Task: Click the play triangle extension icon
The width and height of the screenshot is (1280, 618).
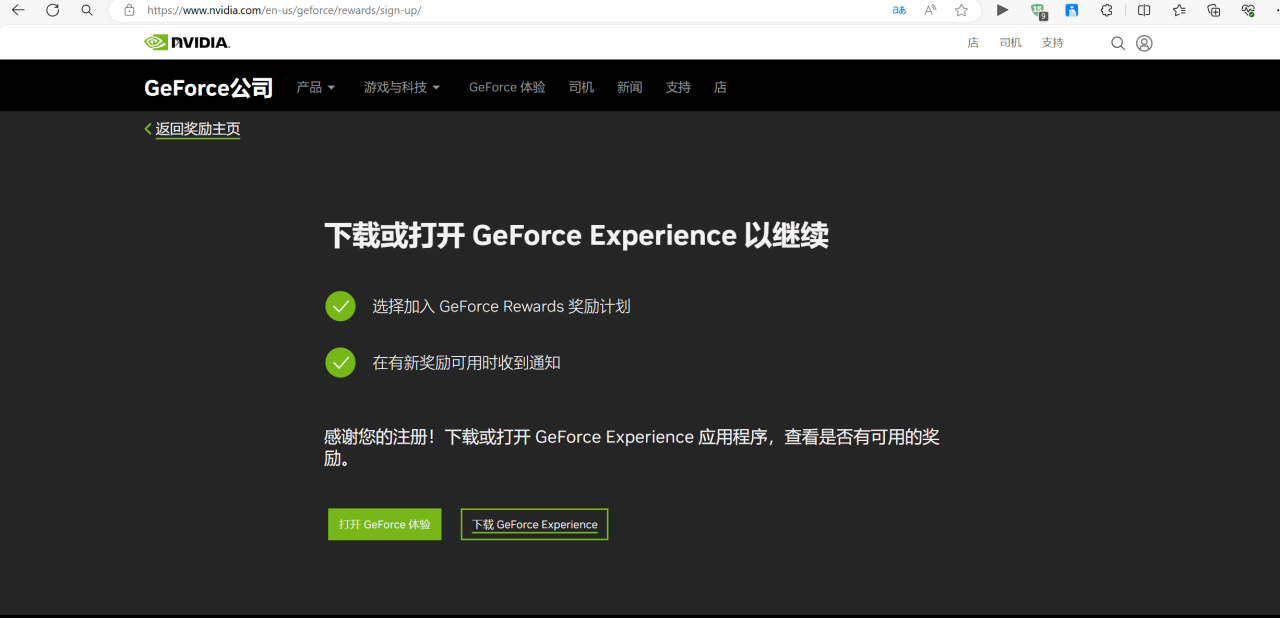Action: pos(1003,10)
